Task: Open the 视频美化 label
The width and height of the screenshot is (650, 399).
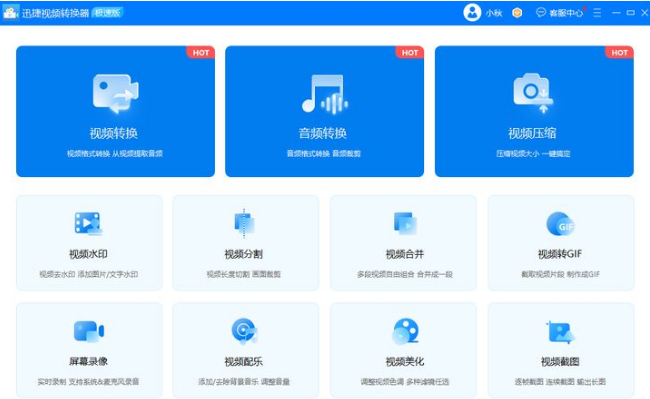Action: (x=405, y=361)
